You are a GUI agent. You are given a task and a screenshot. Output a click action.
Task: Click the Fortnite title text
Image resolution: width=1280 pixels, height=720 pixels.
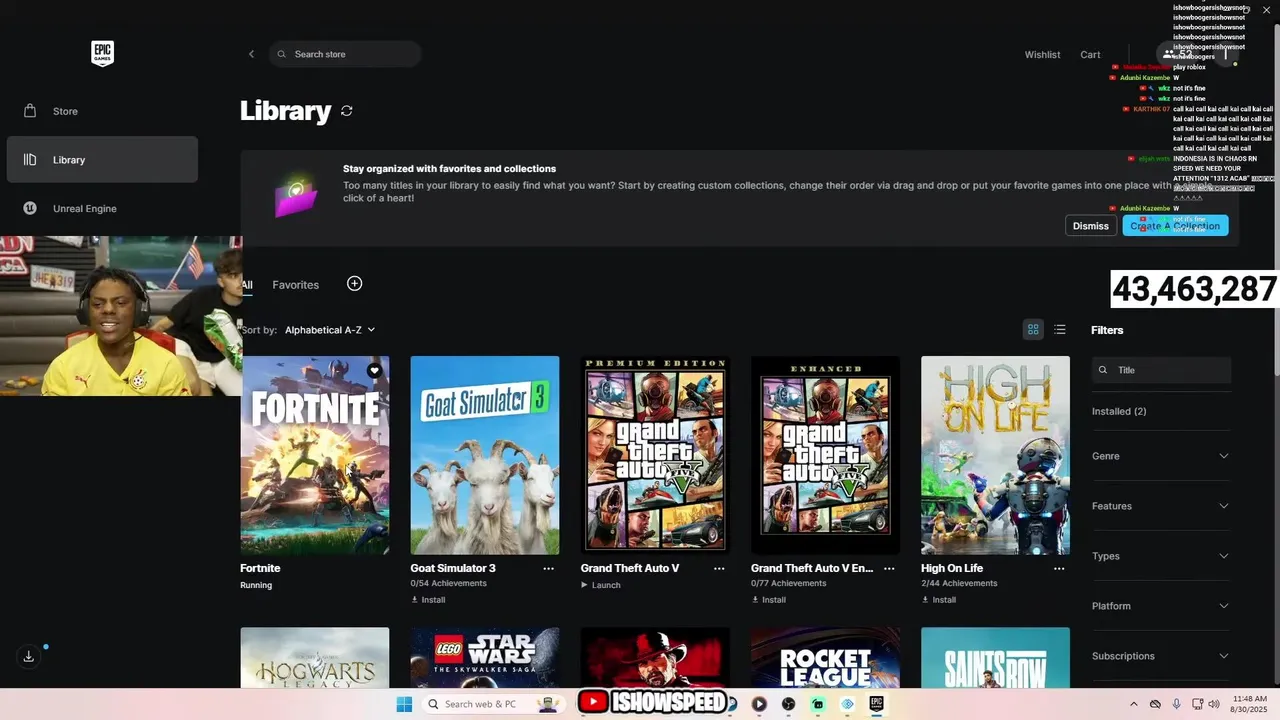pyautogui.click(x=260, y=568)
